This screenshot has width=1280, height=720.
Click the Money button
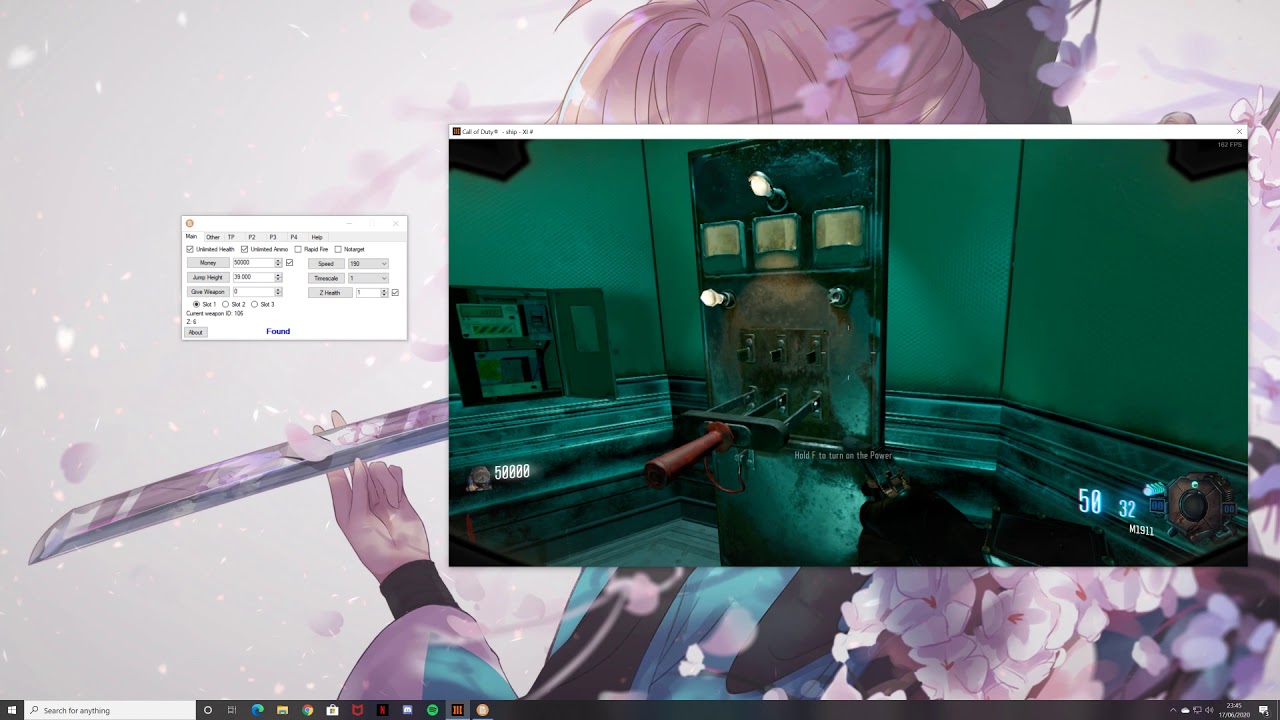click(x=208, y=263)
